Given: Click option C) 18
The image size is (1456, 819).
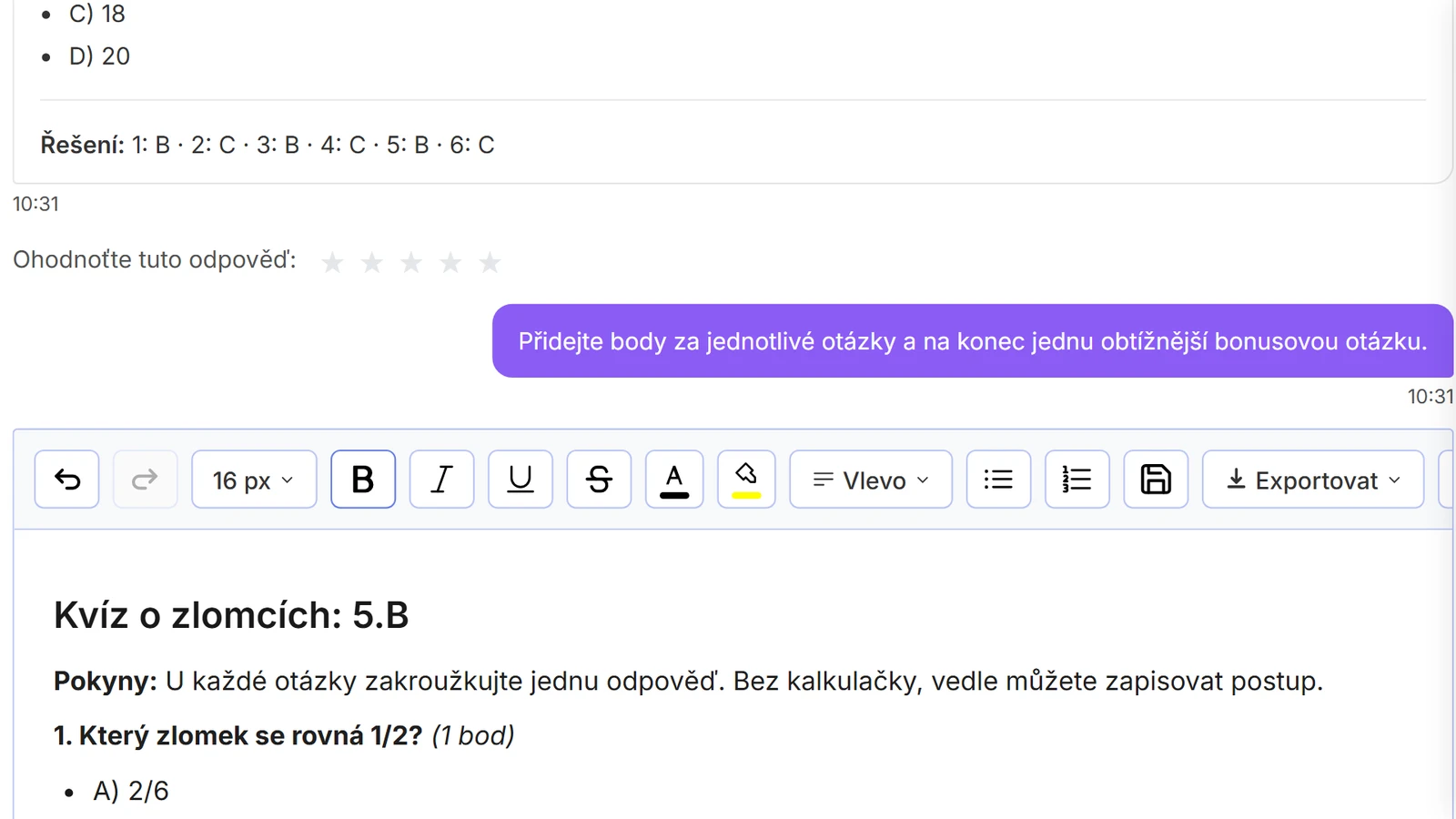Looking at the screenshot, I should 97,14.
